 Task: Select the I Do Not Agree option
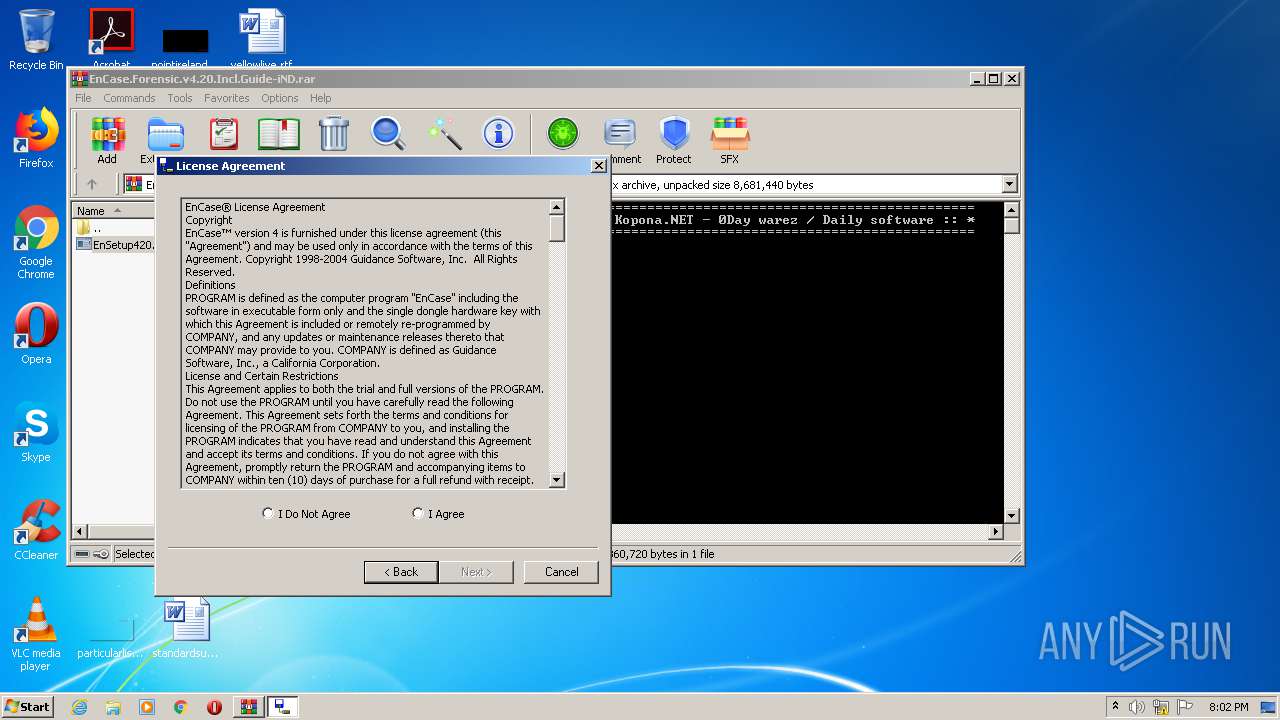pyautogui.click(x=307, y=514)
